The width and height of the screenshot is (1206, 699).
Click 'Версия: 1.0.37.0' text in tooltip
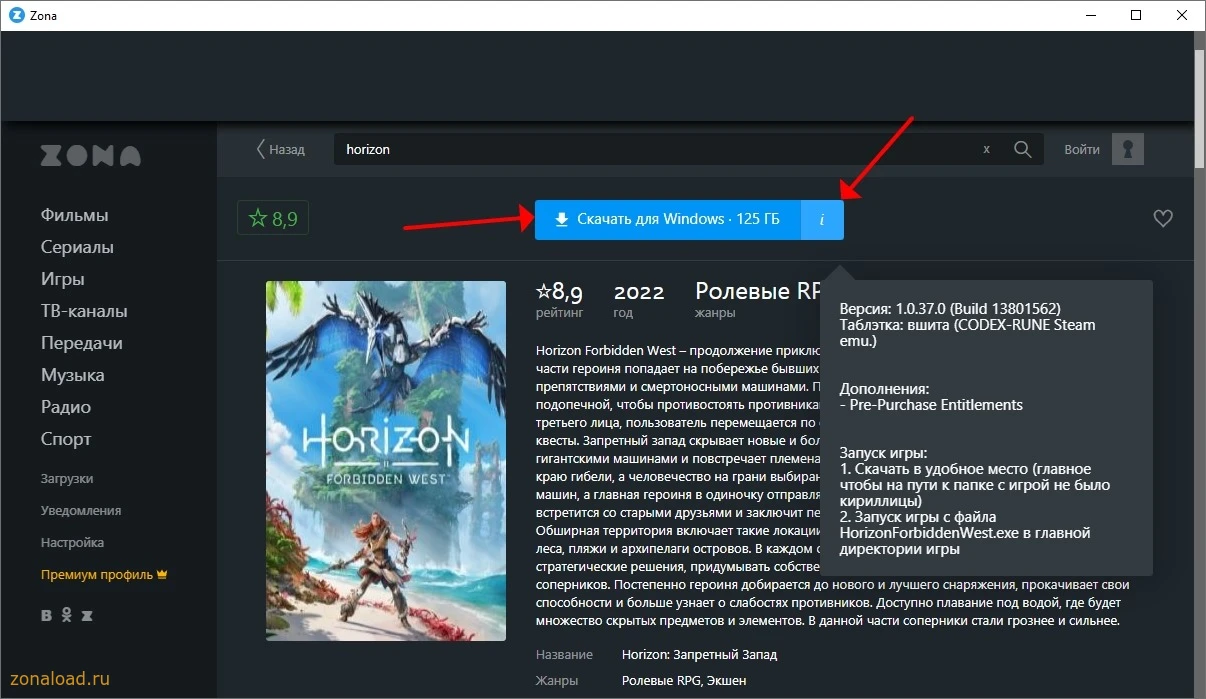(x=950, y=308)
